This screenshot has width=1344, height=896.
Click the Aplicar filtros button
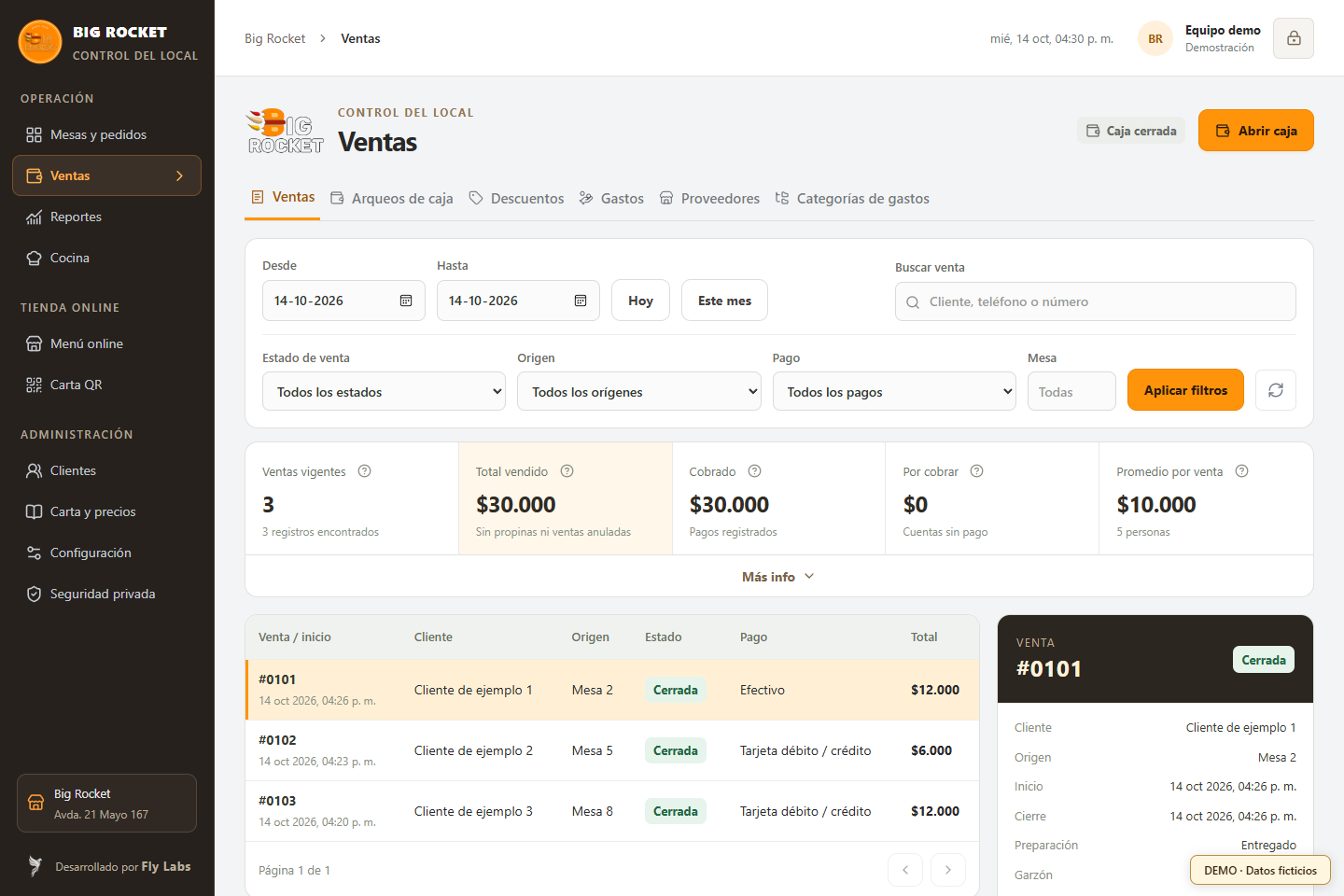1185,390
